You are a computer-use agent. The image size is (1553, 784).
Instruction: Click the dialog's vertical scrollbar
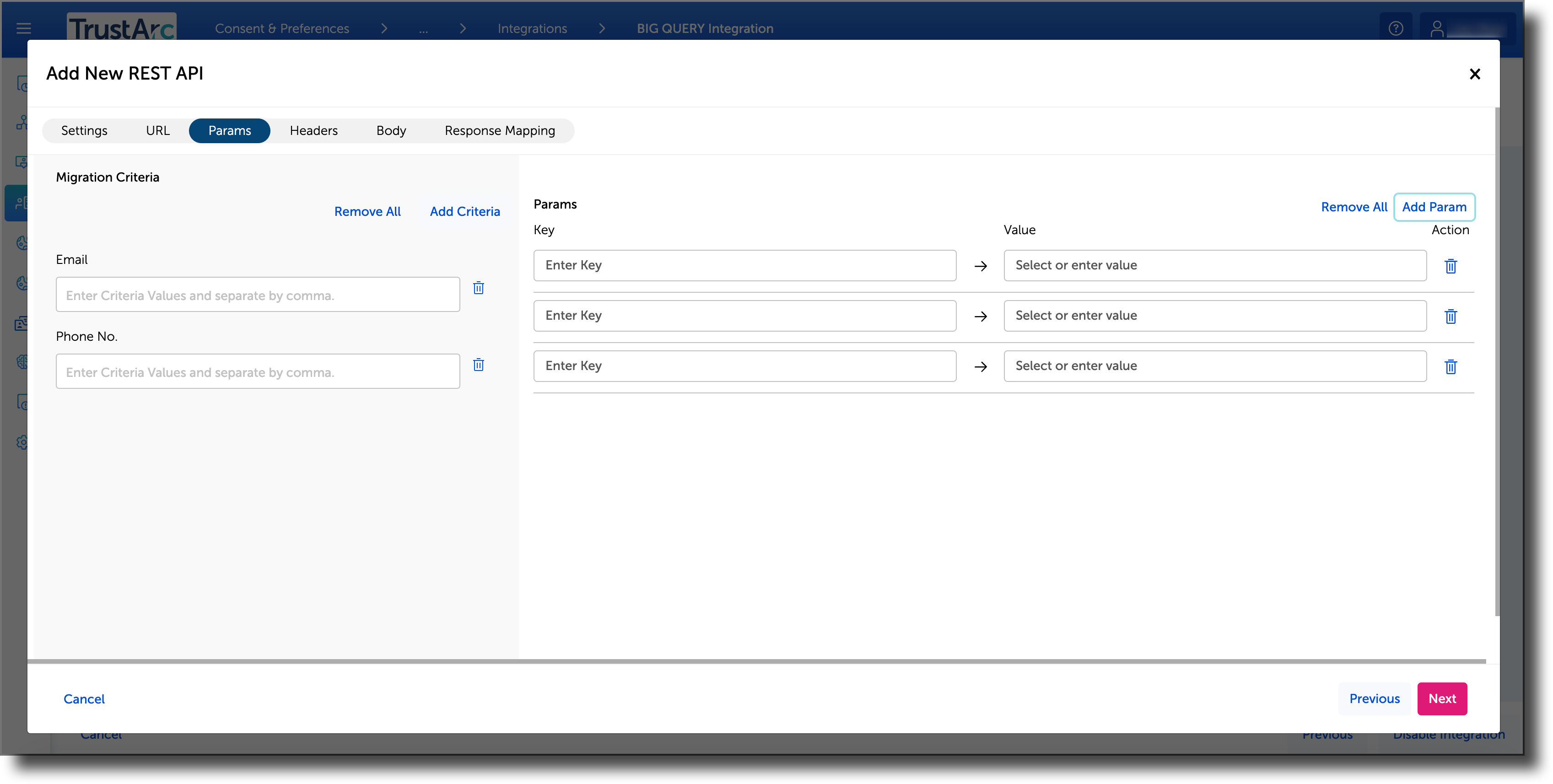click(x=1497, y=361)
